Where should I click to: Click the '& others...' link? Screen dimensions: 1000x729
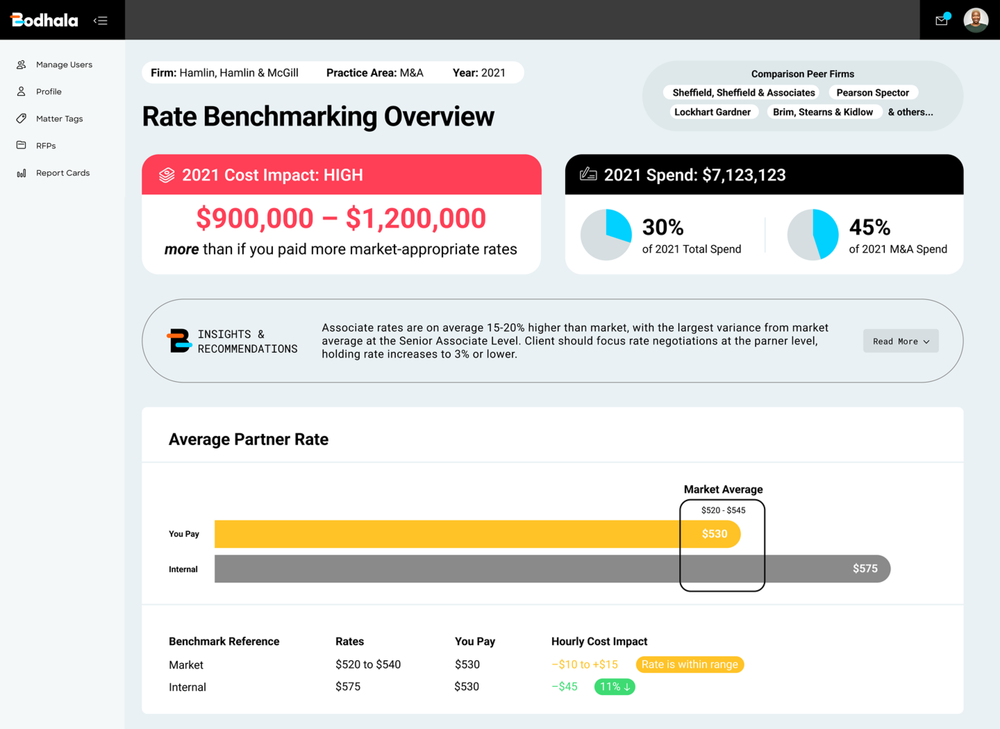point(910,112)
